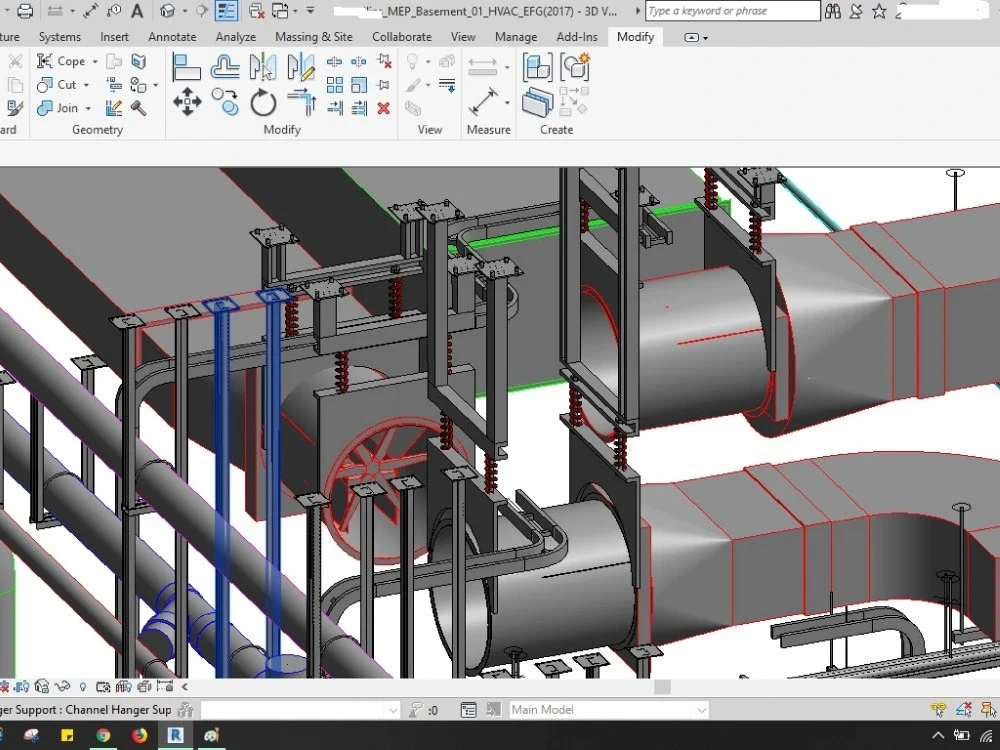Image resolution: width=1000 pixels, height=750 pixels.
Task: Select Trim/Extend Single Element tool
Action: click(334, 108)
